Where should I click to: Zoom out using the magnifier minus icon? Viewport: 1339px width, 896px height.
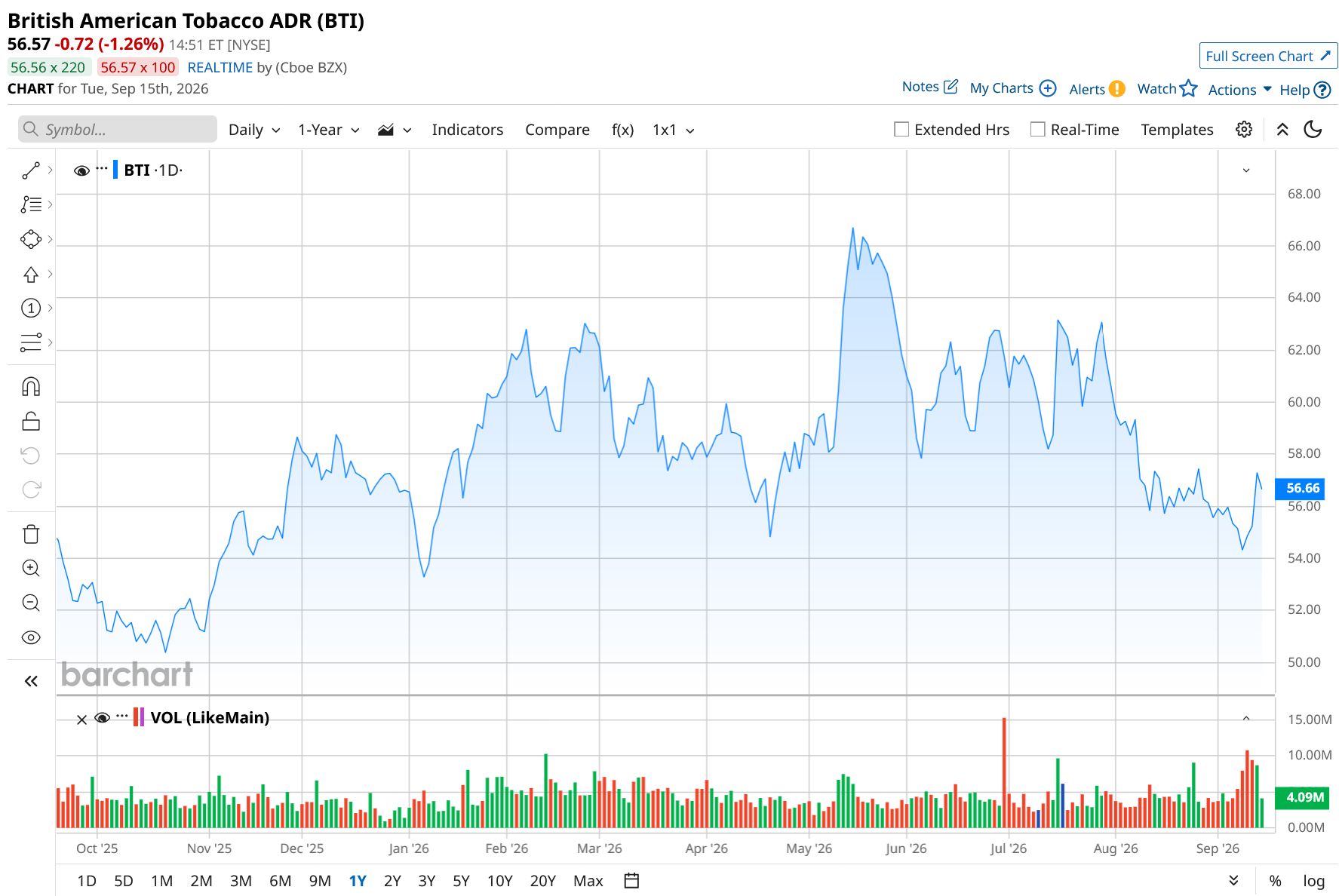(x=31, y=603)
